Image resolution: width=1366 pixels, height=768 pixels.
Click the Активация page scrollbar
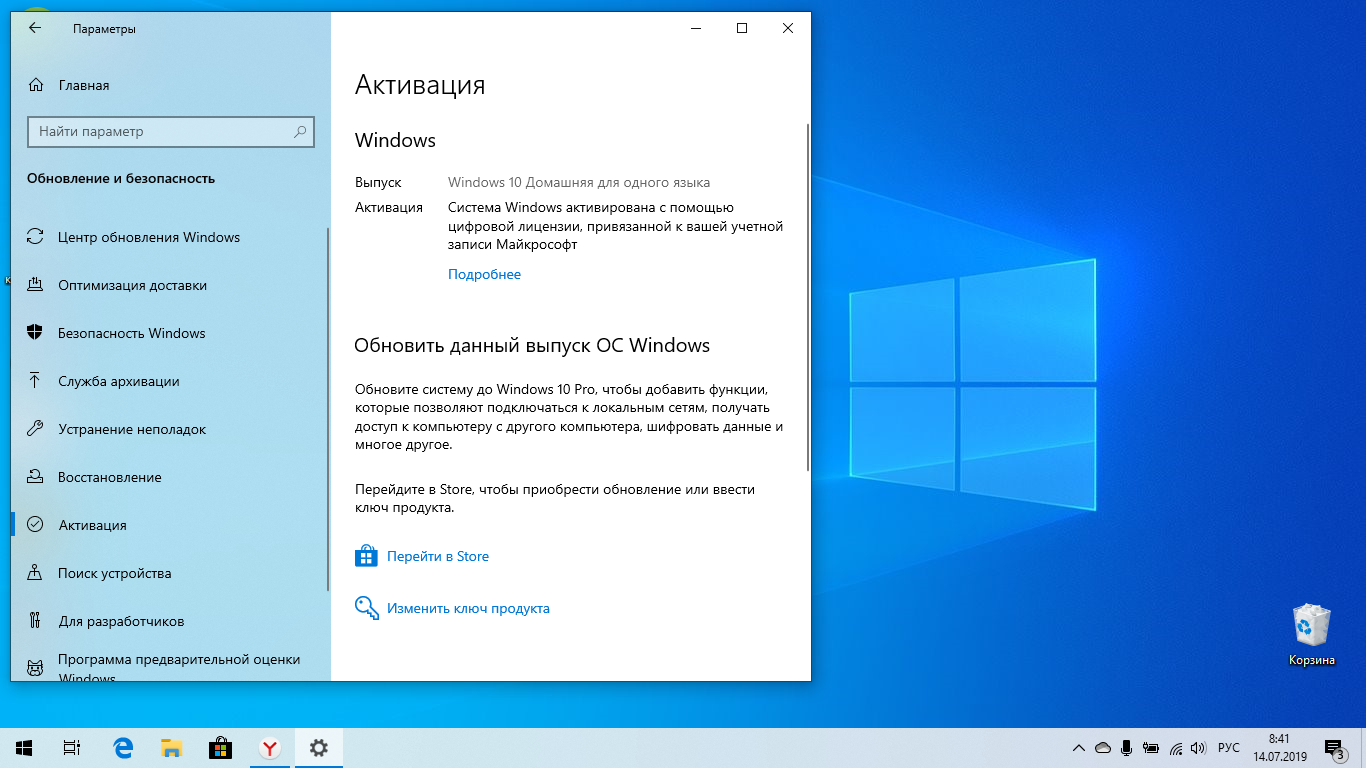click(807, 297)
